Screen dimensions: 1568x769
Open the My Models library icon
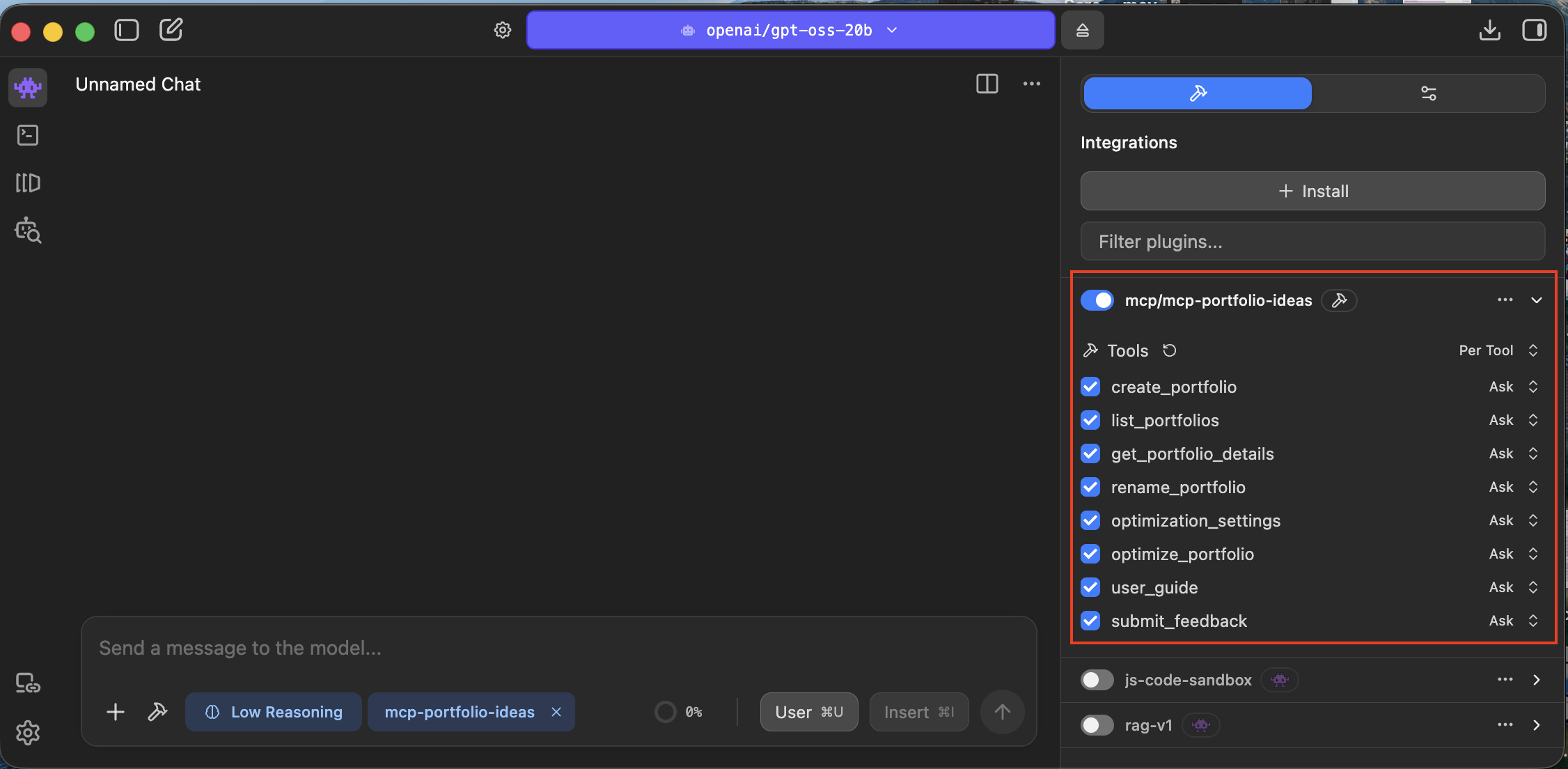28,183
